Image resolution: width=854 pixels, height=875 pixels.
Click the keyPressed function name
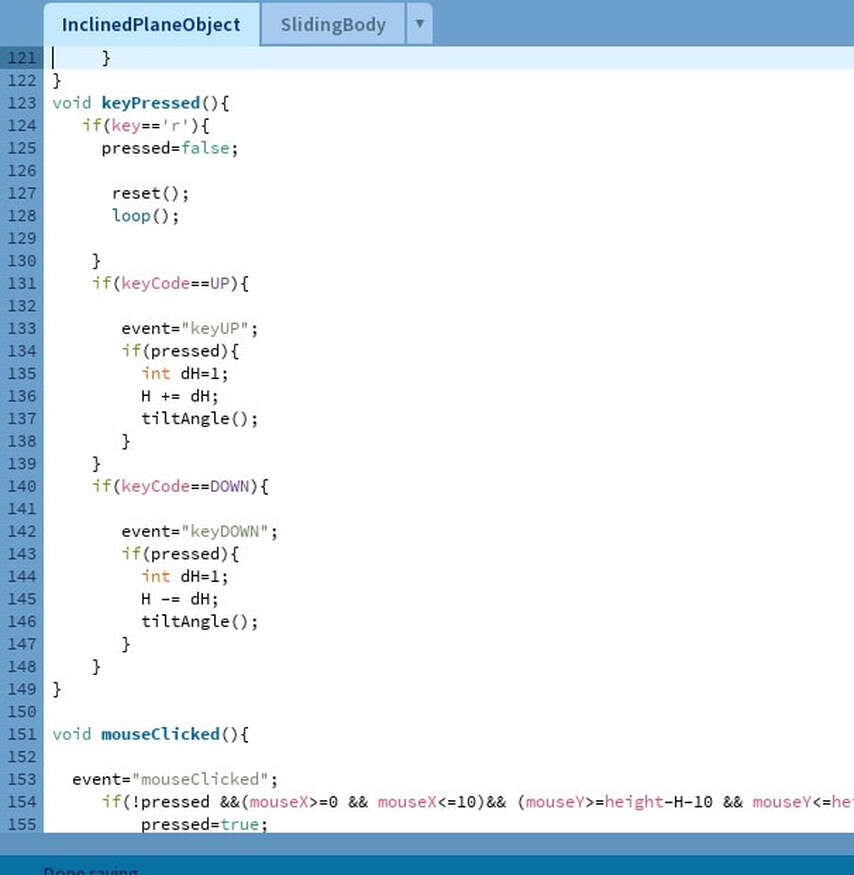click(x=151, y=103)
